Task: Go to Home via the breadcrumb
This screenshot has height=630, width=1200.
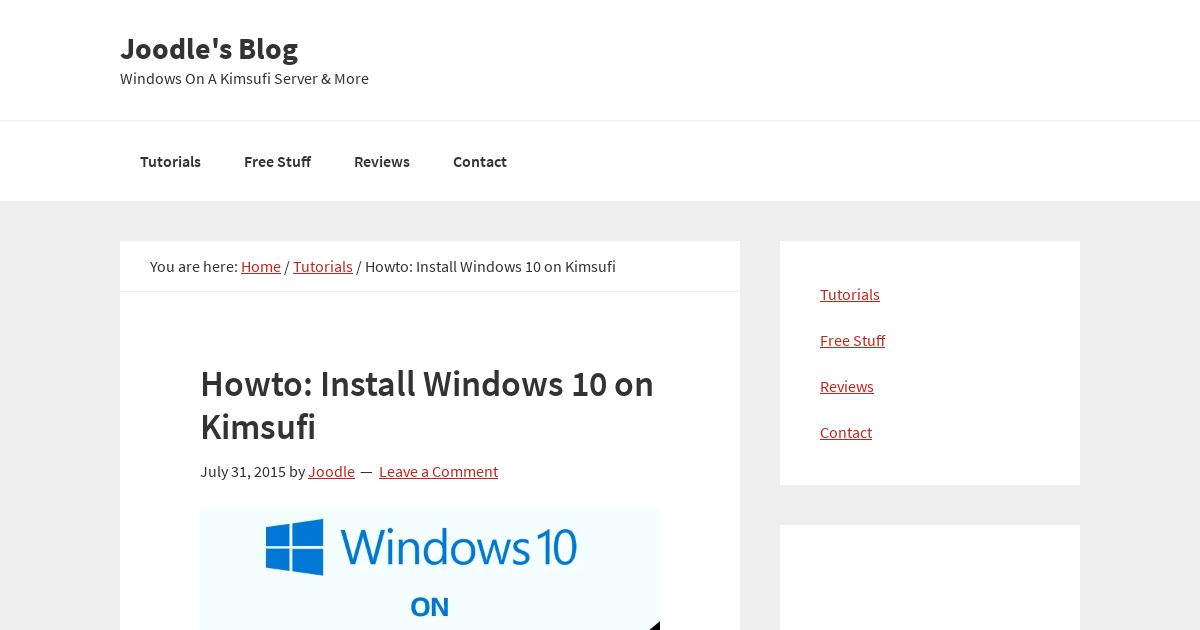Action: tap(261, 266)
